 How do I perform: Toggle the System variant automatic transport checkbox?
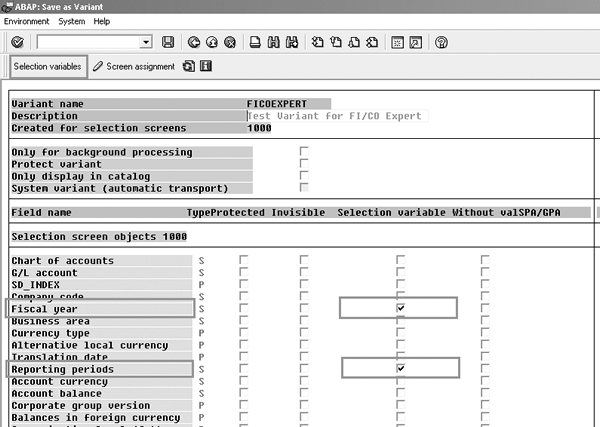click(x=304, y=187)
